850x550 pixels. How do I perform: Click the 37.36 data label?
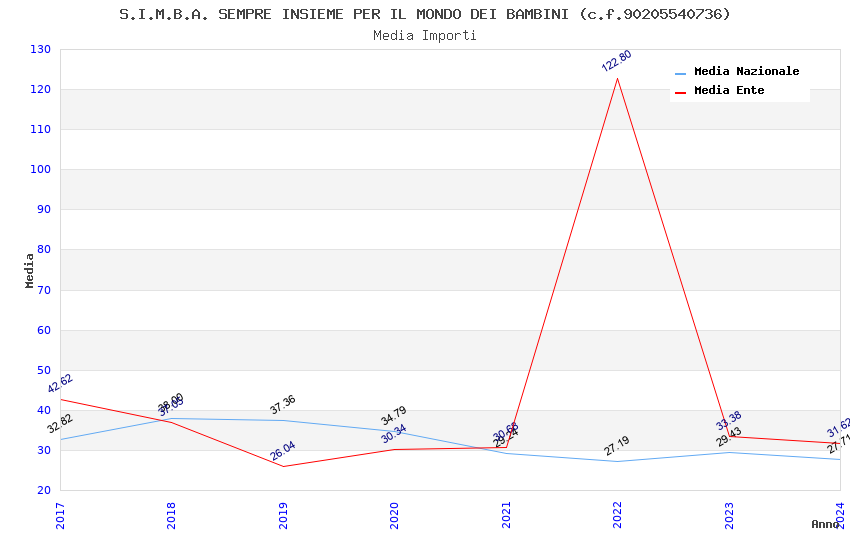(282, 405)
